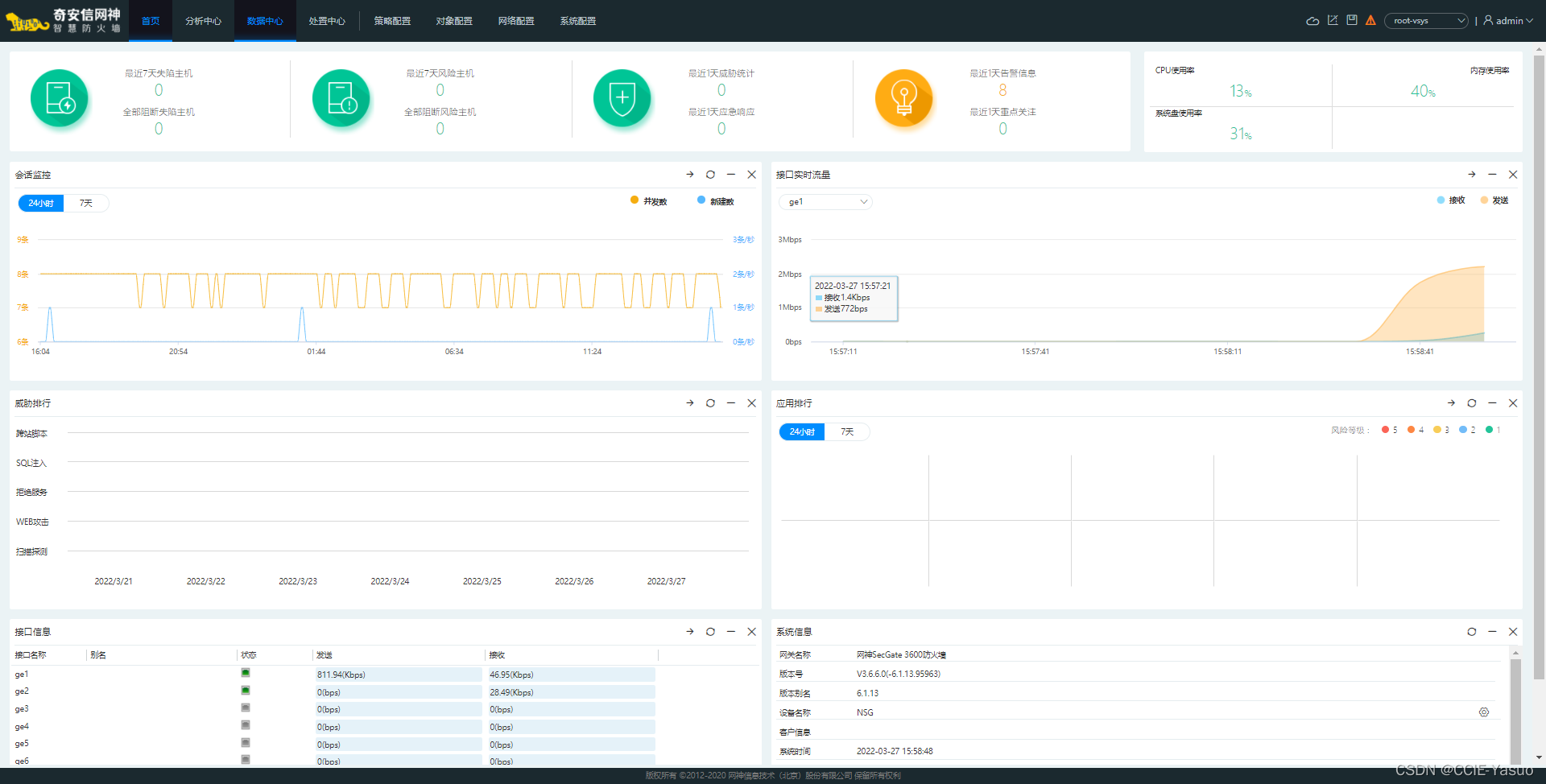This screenshot has width=1546, height=784.
Task: Minimize the 威胁排行 panel
Action: (731, 403)
